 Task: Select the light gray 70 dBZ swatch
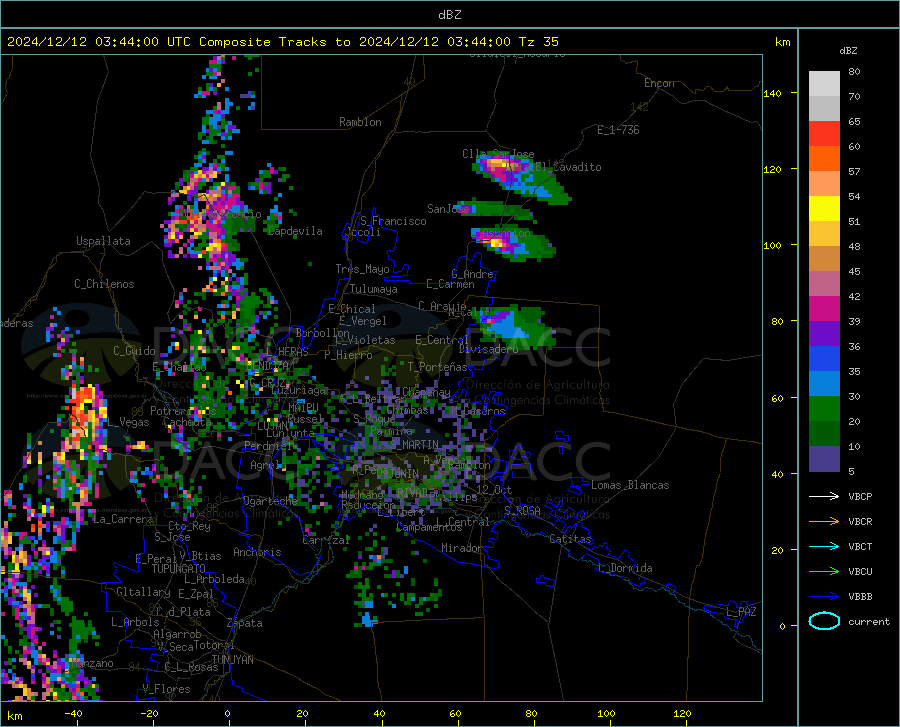pos(824,84)
